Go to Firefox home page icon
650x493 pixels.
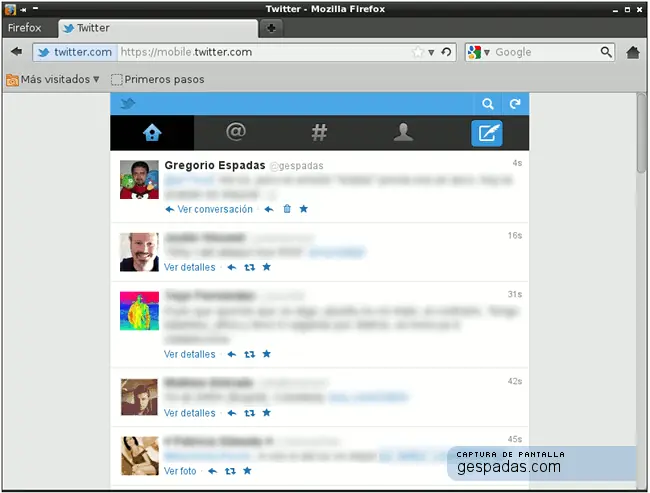pyautogui.click(x=633, y=53)
